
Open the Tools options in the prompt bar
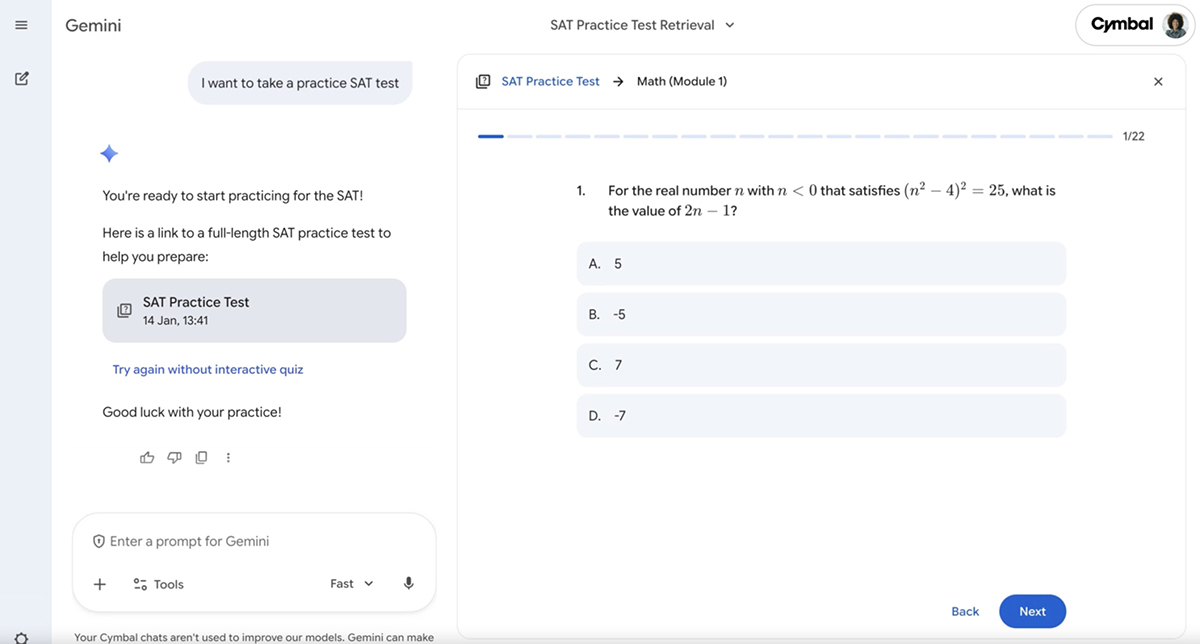click(x=159, y=583)
